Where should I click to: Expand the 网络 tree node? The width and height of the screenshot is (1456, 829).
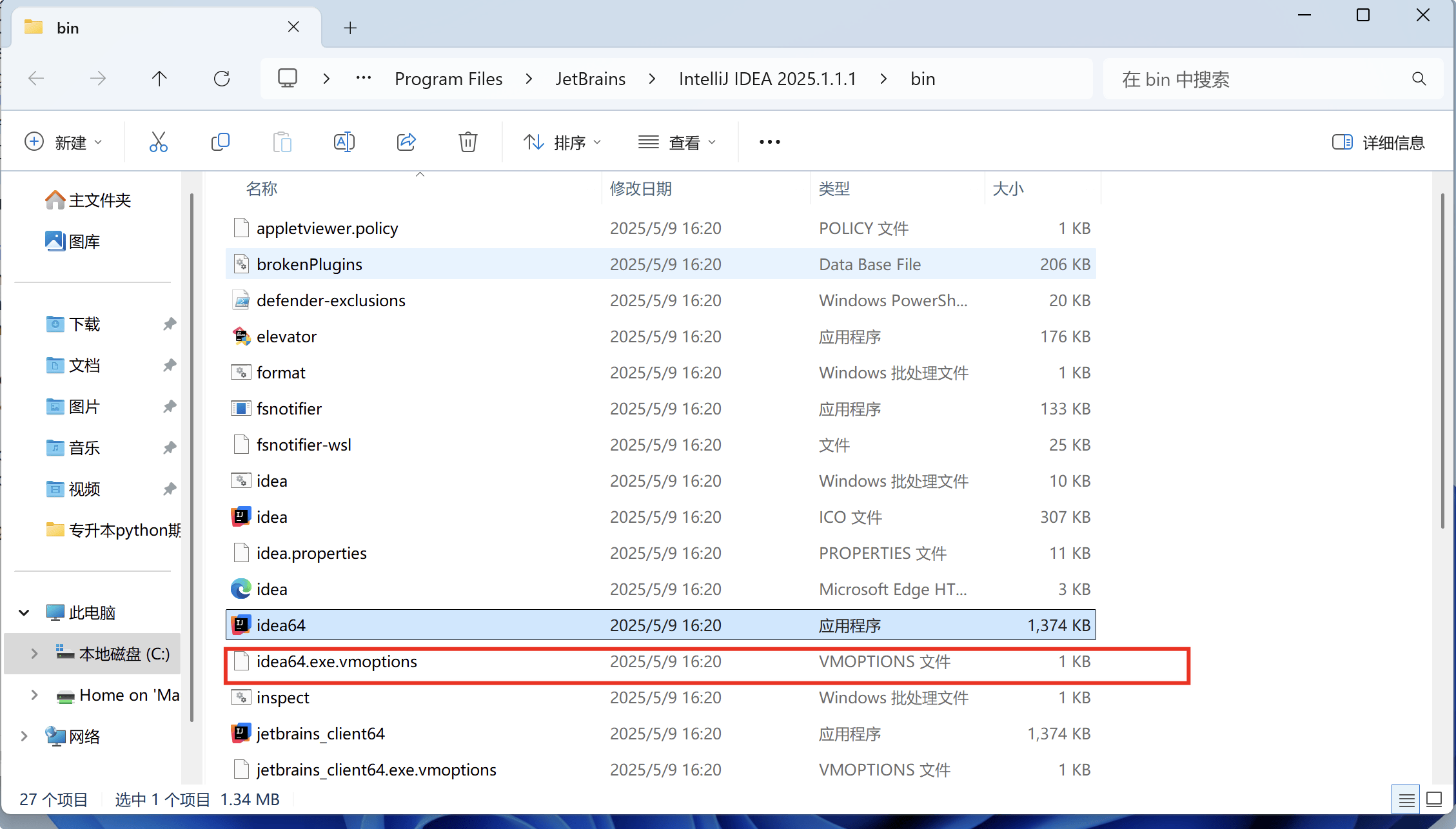coord(24,737)
